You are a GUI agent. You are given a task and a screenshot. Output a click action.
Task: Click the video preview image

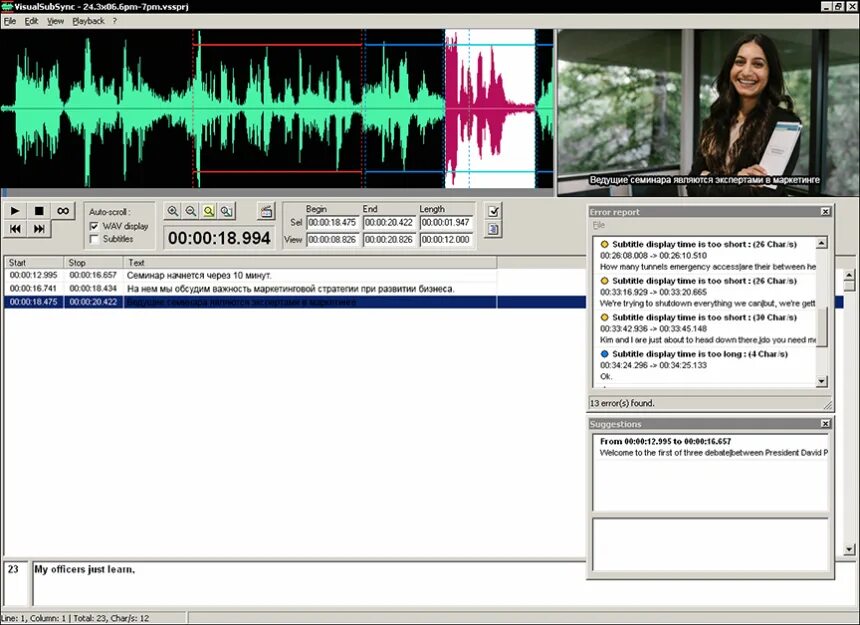tap(708, 112)
